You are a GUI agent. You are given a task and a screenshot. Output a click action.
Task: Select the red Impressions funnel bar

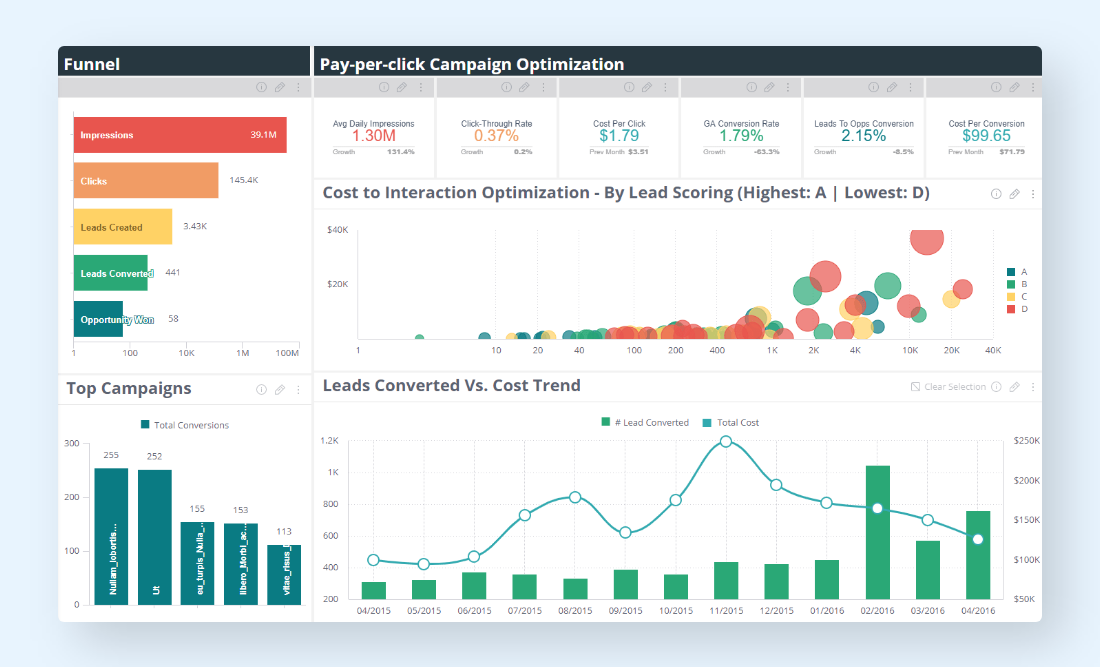[x=180, y=135]
